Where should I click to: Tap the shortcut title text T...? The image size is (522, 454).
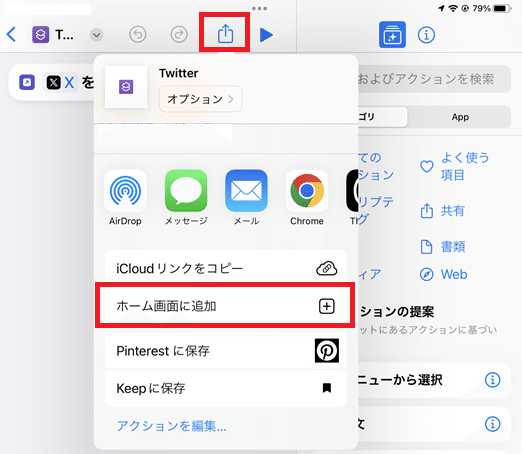(64, 35)
